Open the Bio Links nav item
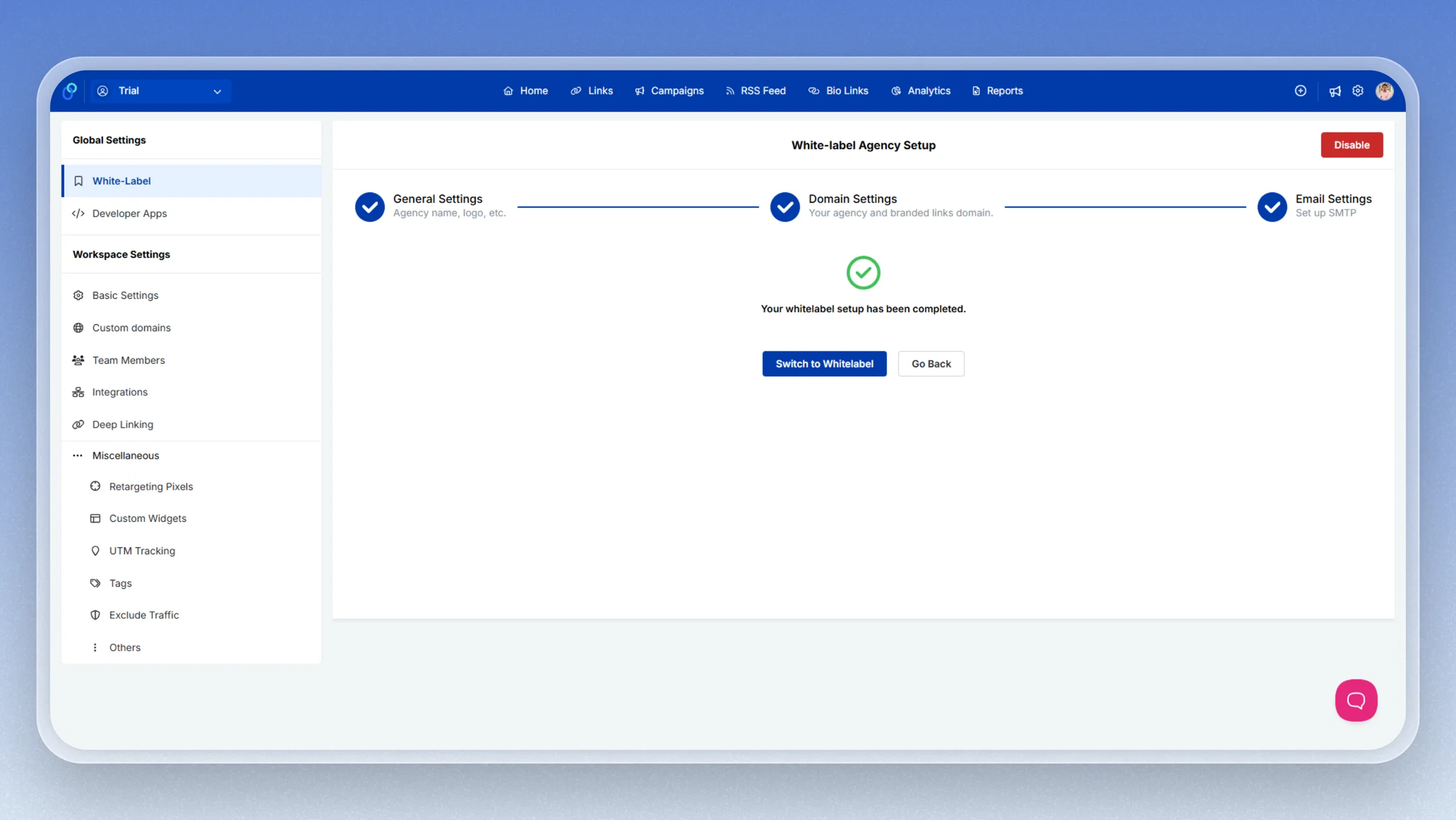 point(838,90)
